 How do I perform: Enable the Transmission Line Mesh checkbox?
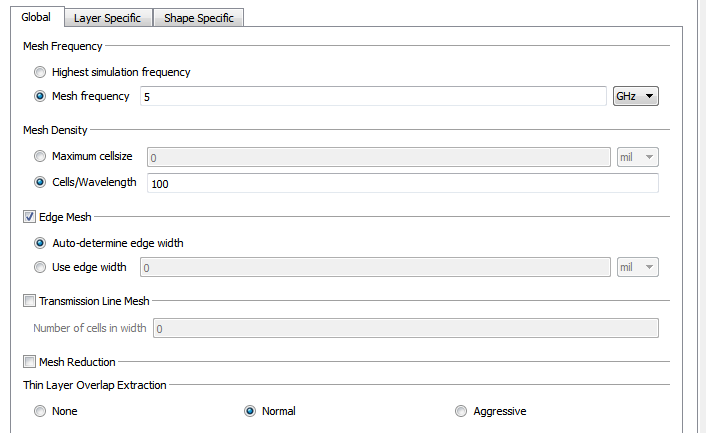coord(29,301)
